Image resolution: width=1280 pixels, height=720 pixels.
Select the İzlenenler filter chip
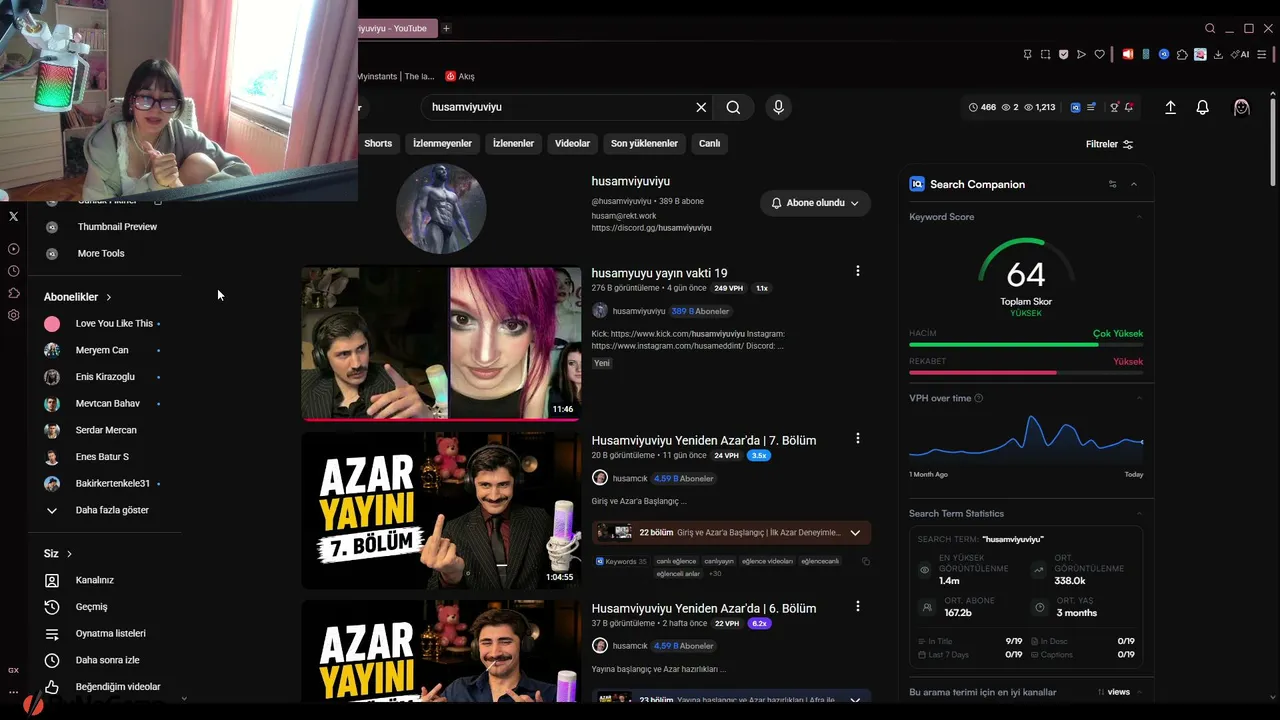513,143
